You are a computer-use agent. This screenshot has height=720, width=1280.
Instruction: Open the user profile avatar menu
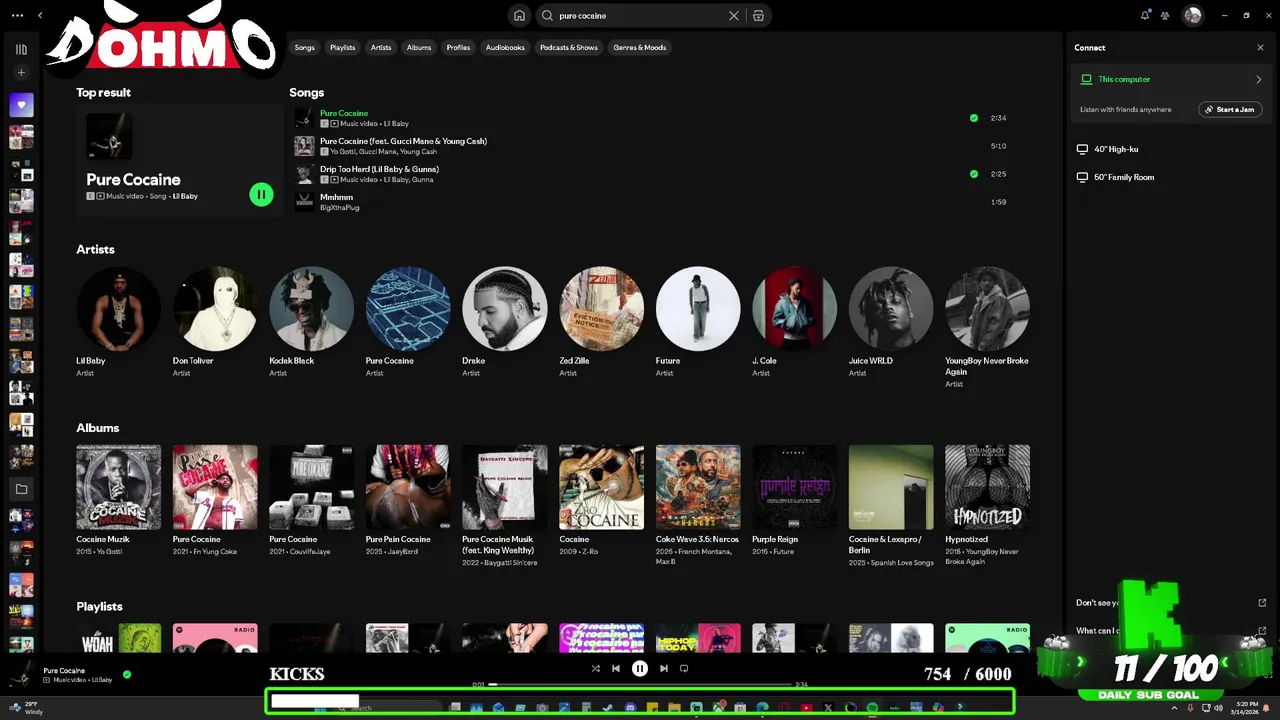click(x=1192, y=15)
